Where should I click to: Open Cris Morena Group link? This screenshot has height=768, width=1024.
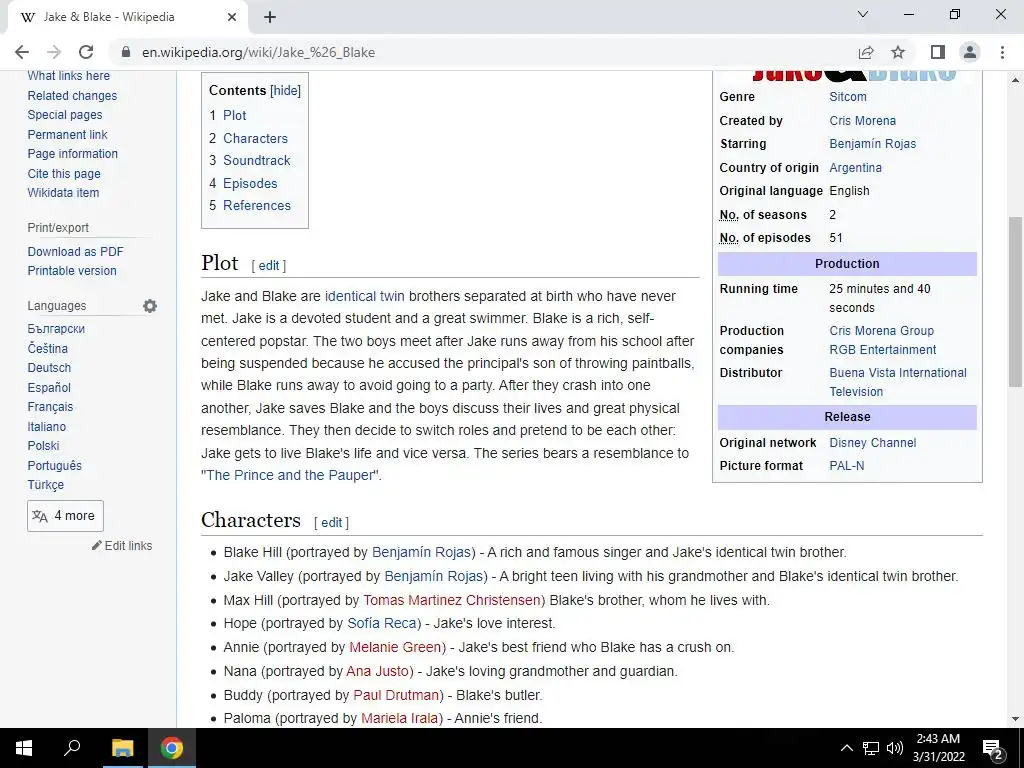click(x=881, y=331)
